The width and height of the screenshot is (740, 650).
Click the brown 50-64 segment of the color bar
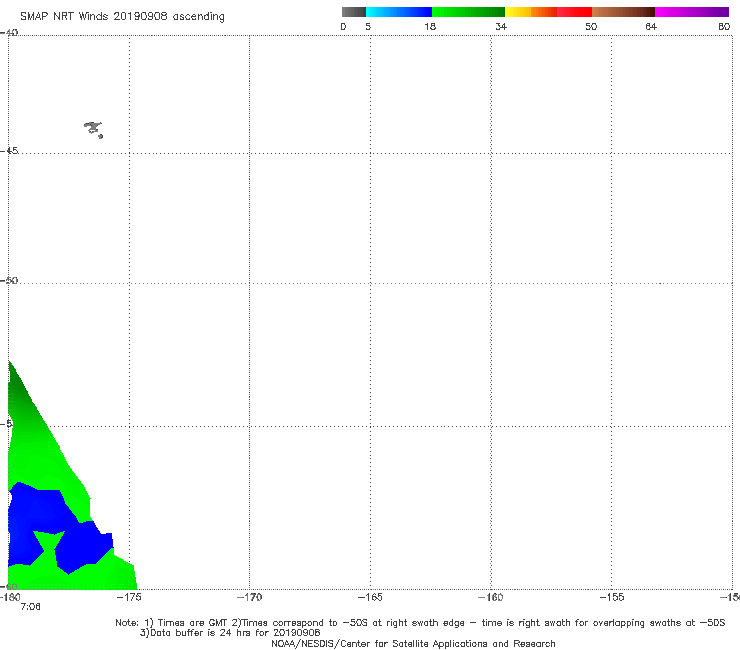(623, 12)
